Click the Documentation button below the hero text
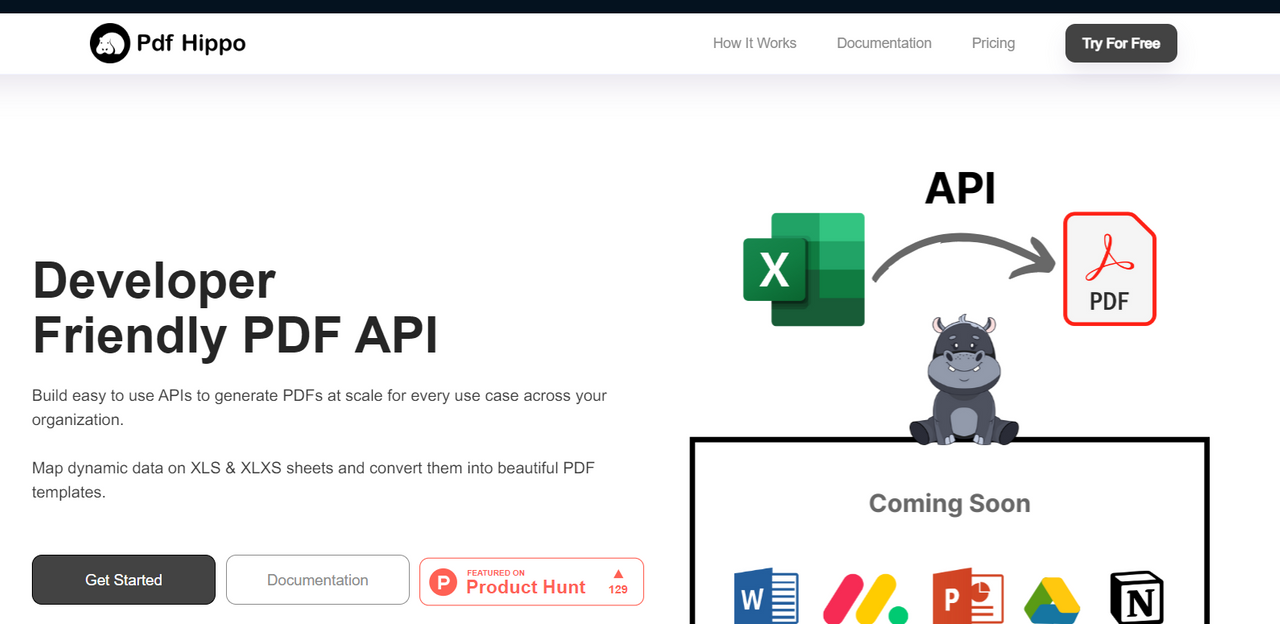1280x624 pixels. [318, 580]
